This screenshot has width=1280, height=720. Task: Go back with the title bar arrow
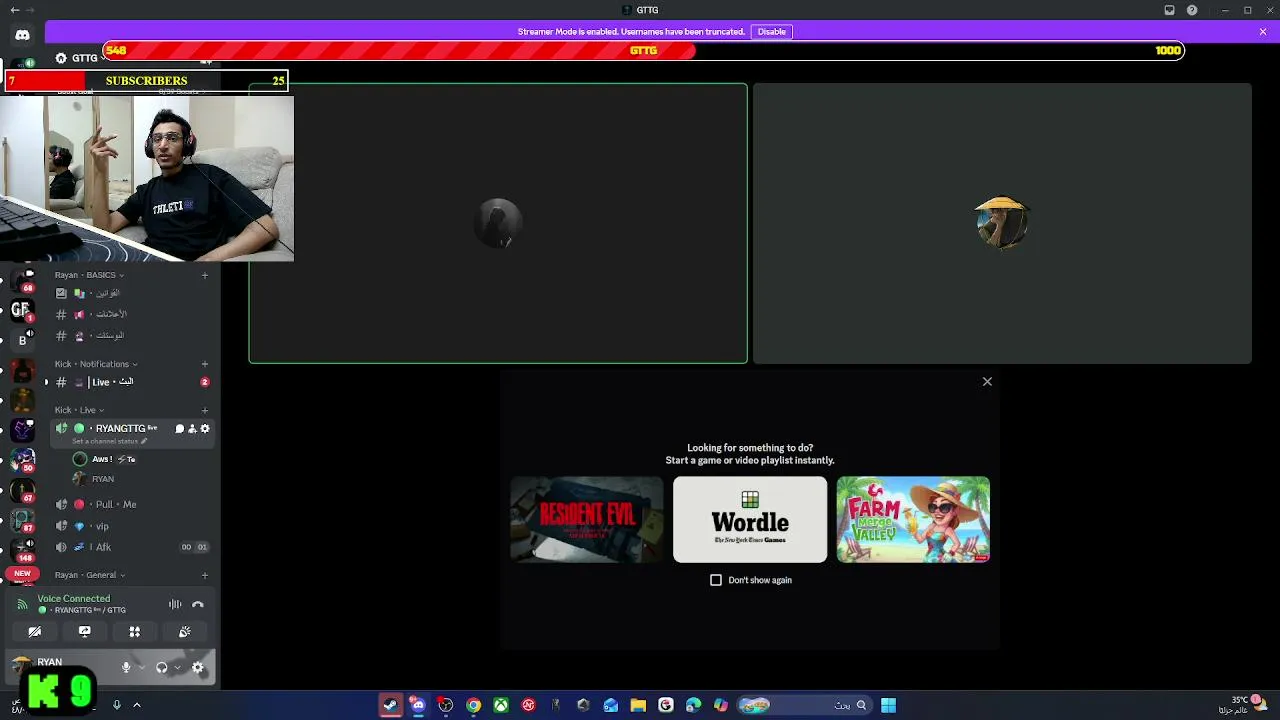[x=14, y=10]
